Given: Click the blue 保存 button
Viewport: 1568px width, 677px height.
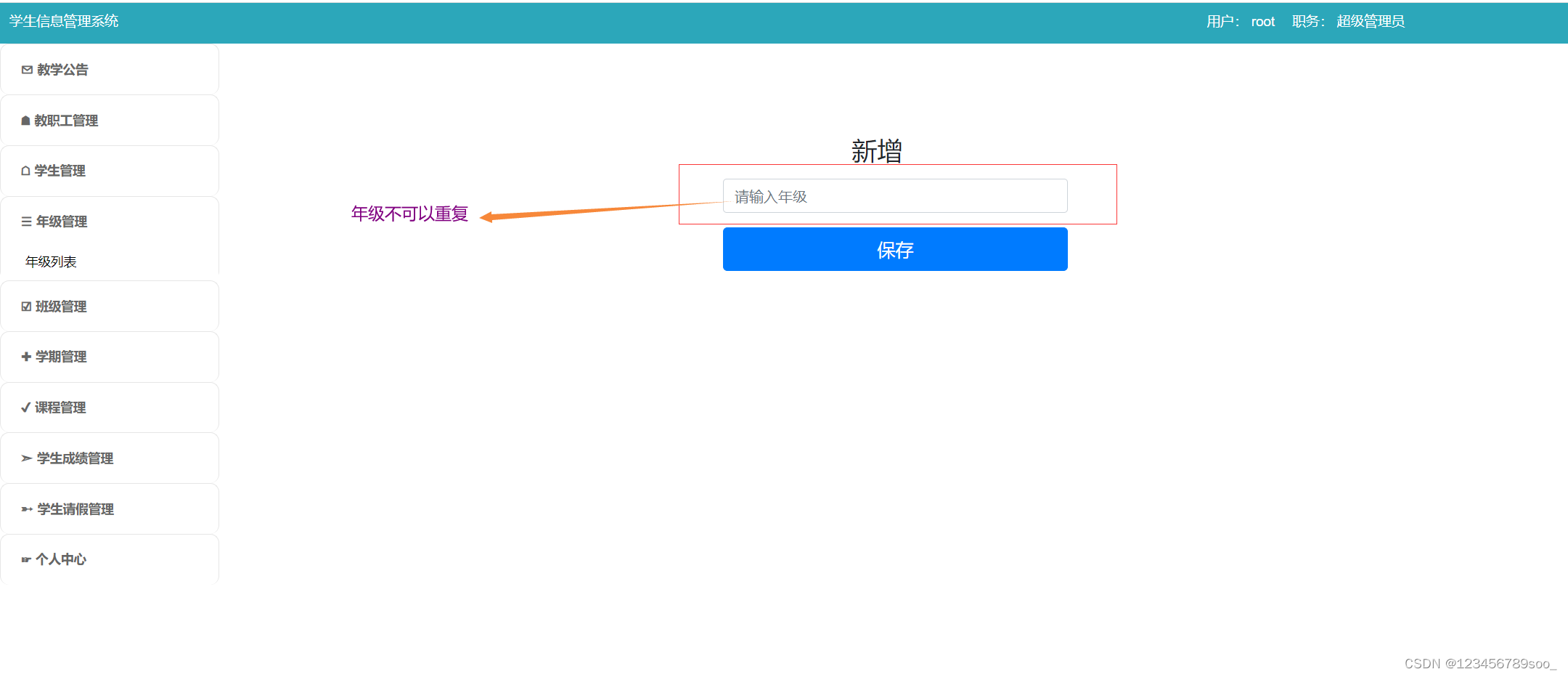Looking at the screenshot, I should click(895, 249).
